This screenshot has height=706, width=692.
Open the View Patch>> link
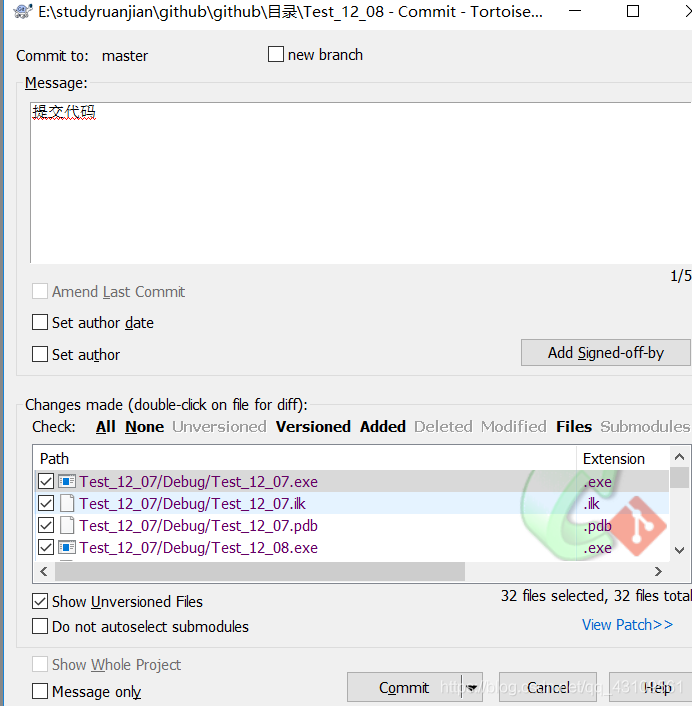tap(627, 625)
